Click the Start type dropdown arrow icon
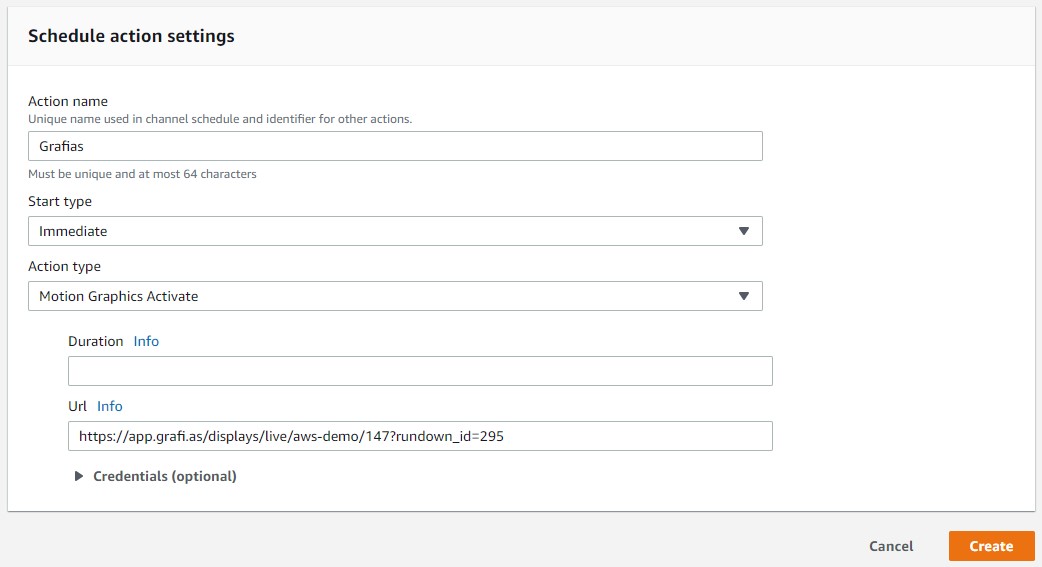 744,231
